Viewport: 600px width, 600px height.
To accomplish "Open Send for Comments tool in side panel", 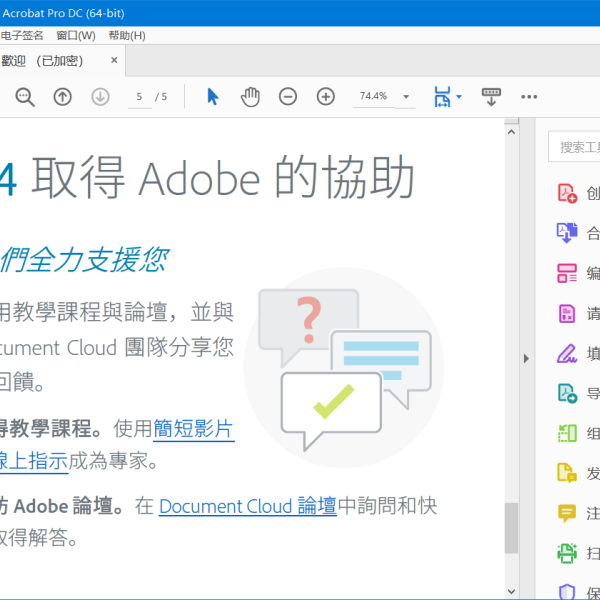I will (567, 473).
